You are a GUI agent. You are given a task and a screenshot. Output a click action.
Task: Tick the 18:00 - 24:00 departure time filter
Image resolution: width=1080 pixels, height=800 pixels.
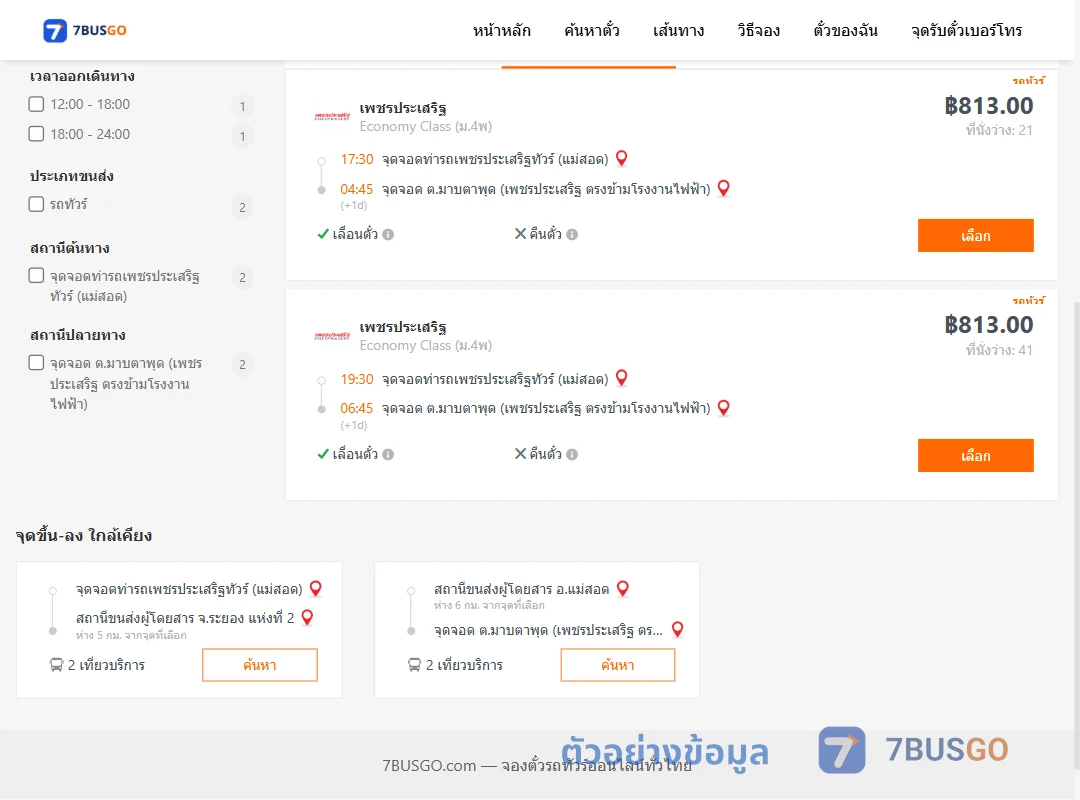point(37,134)
